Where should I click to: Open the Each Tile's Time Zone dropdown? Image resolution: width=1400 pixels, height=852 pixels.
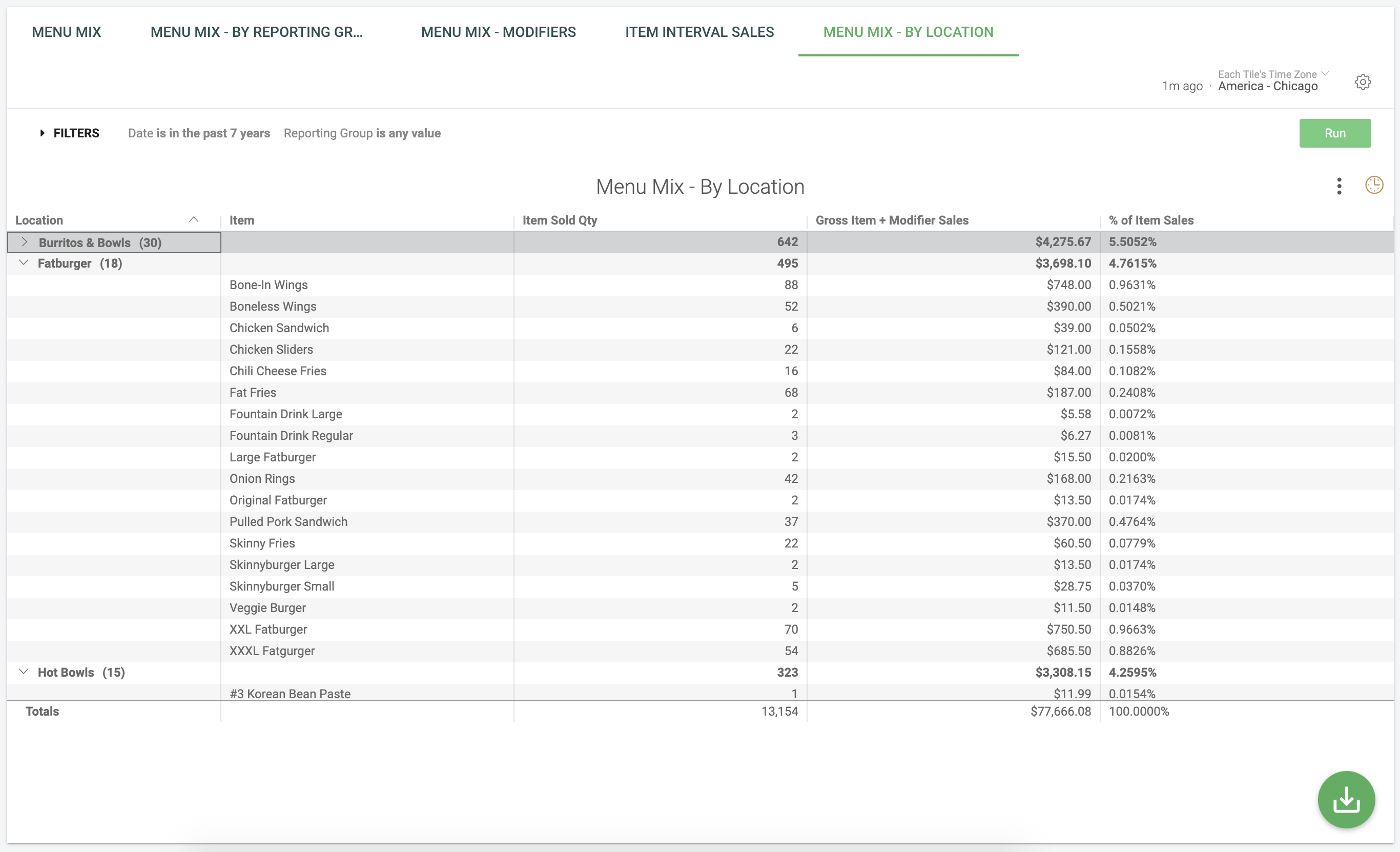click(x=1273, y=74)
